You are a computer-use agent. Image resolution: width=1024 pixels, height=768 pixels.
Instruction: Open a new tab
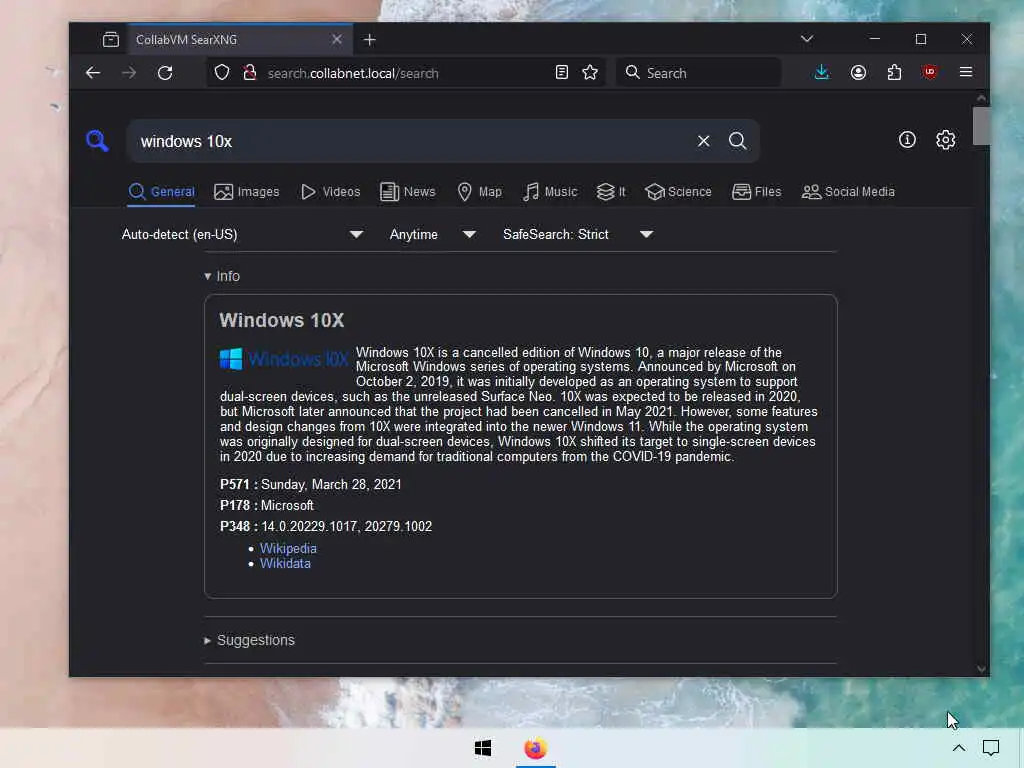370,40
